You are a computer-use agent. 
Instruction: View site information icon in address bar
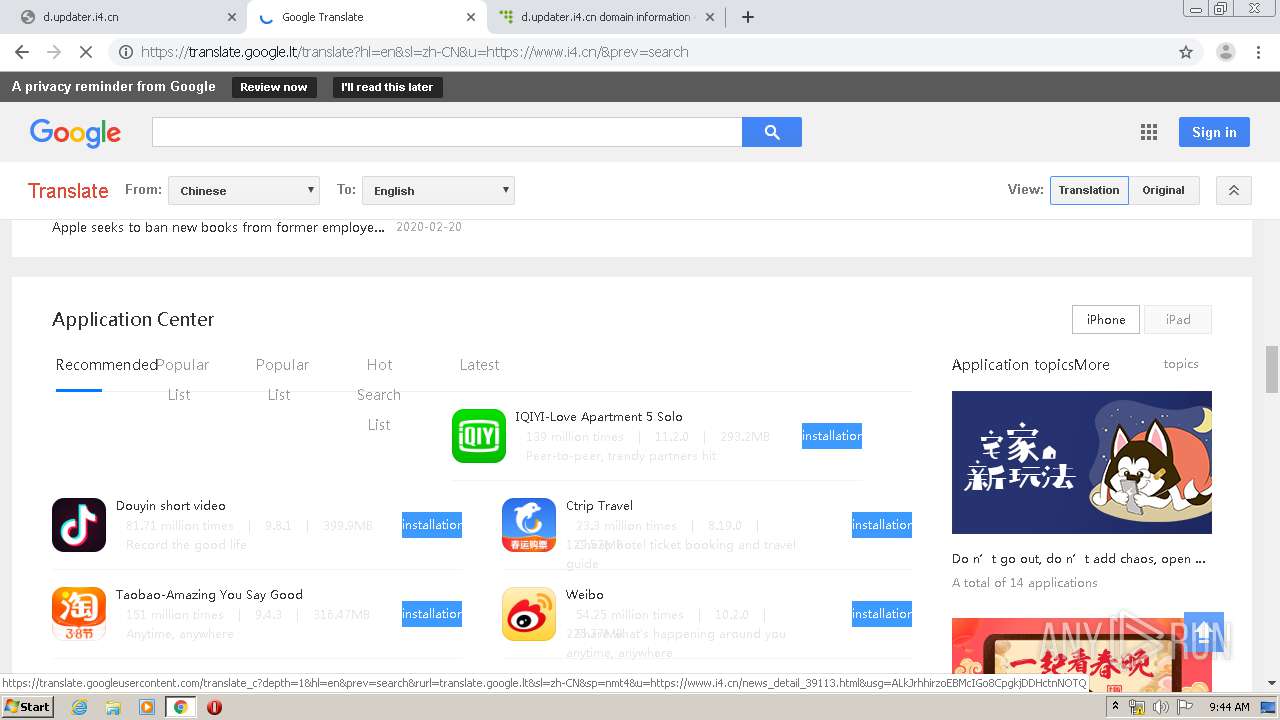pos(125,52)
